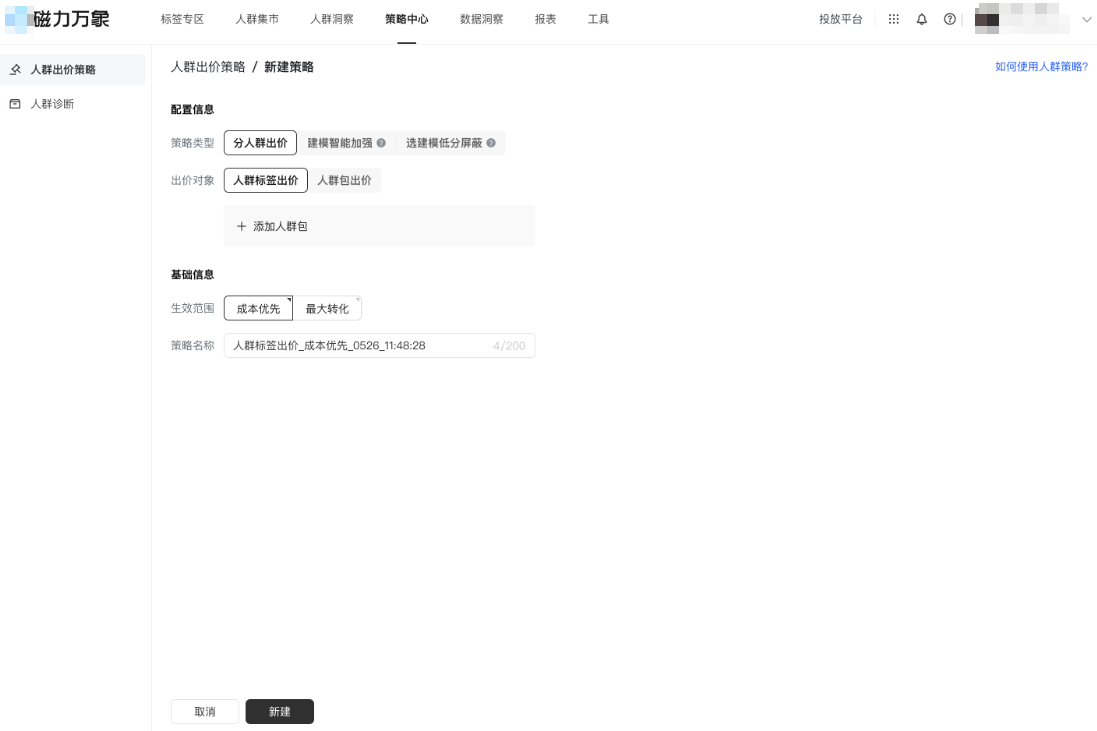This screenshot has width=1097, height=731.
Task: Click 人群诊断 sidebar icon
Action: [x=15, y=104]
